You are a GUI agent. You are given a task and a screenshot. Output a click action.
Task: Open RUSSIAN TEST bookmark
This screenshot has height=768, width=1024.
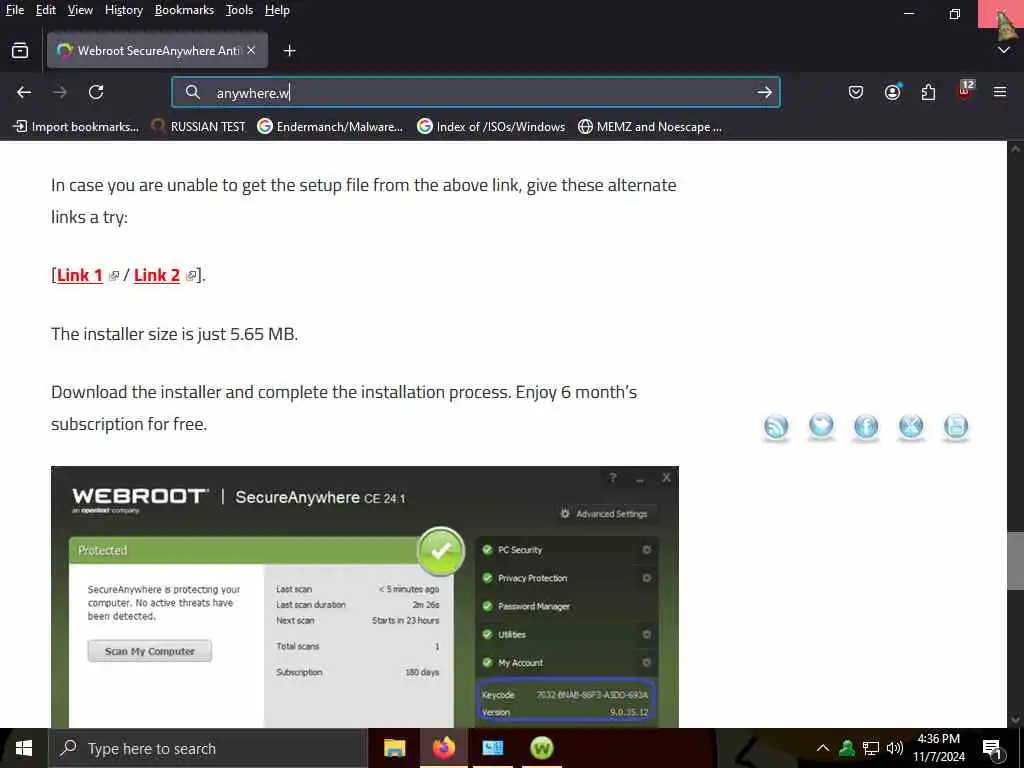pos(198,127)
